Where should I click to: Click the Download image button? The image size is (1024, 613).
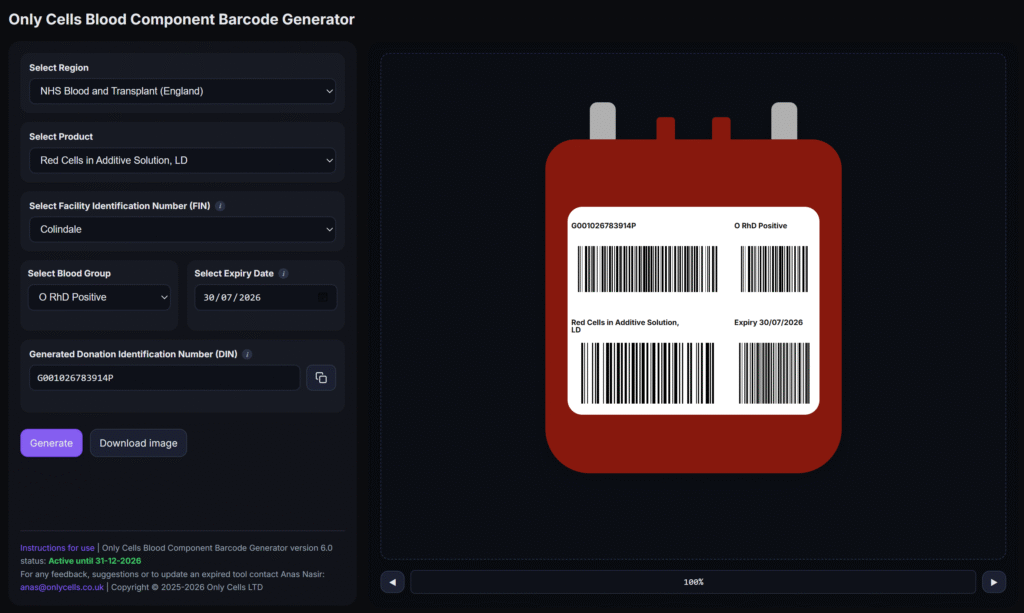138,443
